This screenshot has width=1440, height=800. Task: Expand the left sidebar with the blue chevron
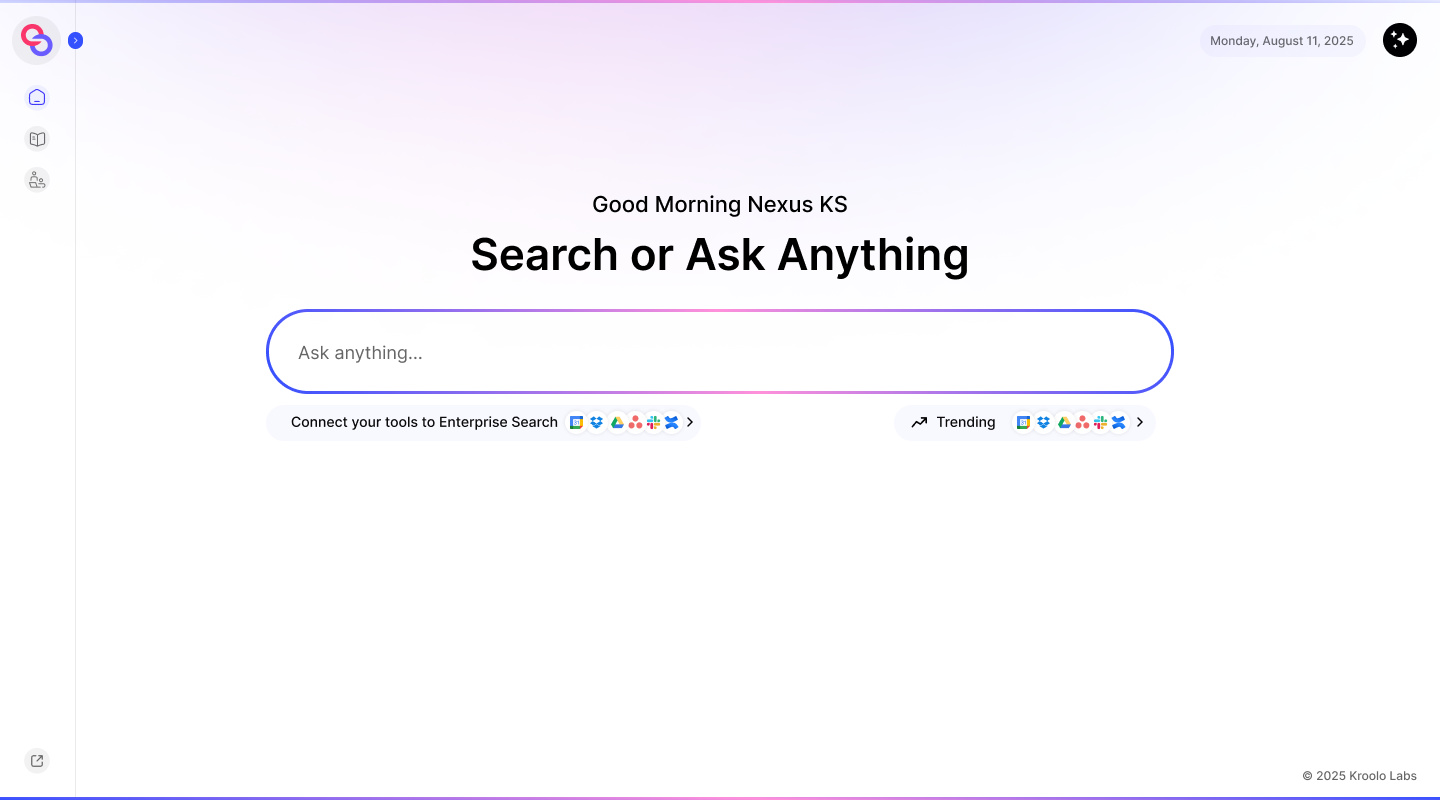tap(76, 41)
